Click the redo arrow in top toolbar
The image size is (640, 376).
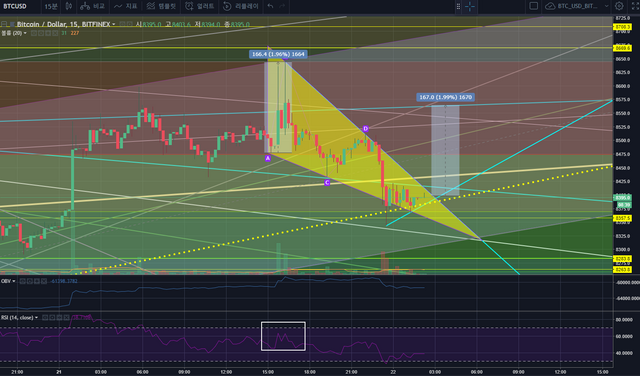click(x=282, y=6)
